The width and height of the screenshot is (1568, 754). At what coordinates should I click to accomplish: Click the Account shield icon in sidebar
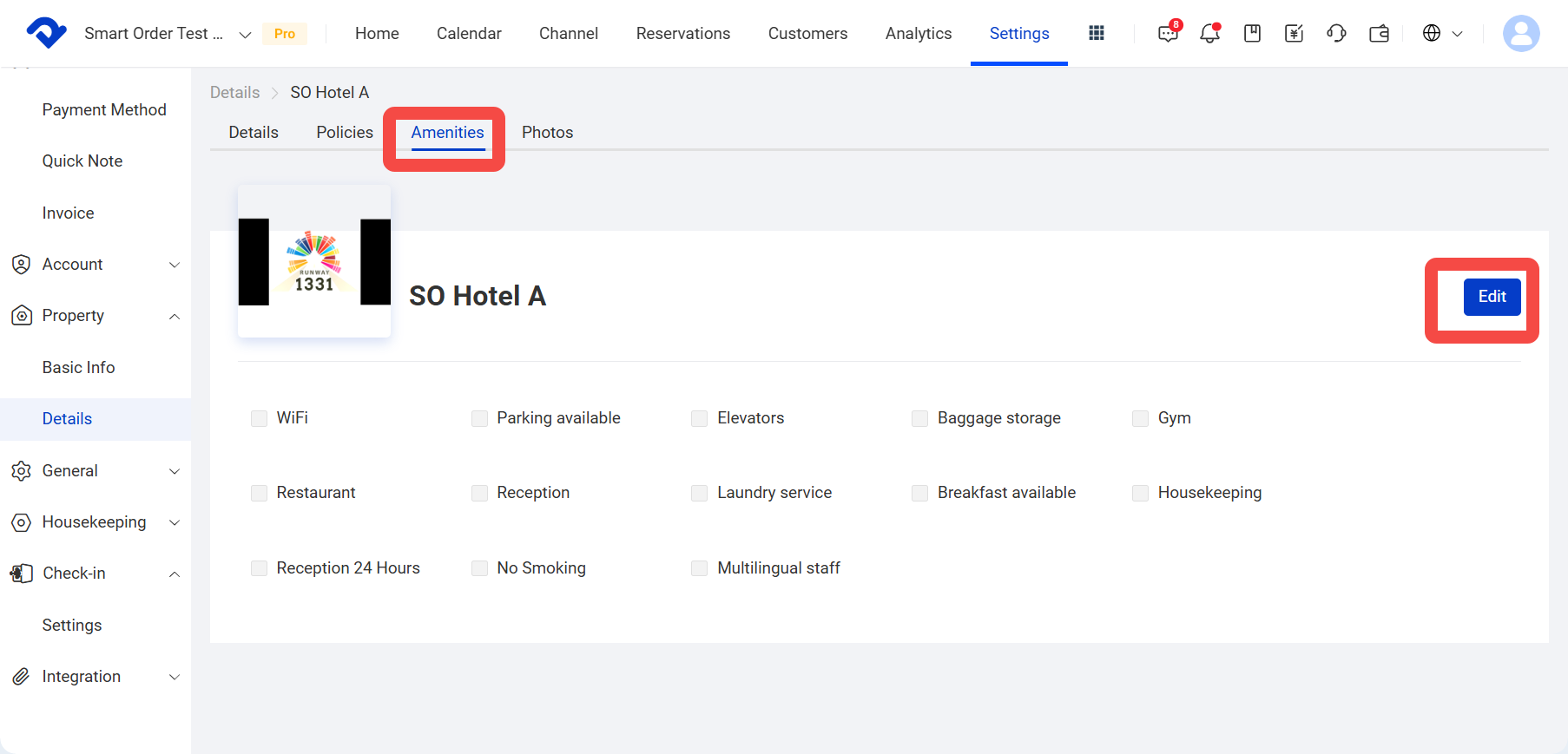coord(22,265)
